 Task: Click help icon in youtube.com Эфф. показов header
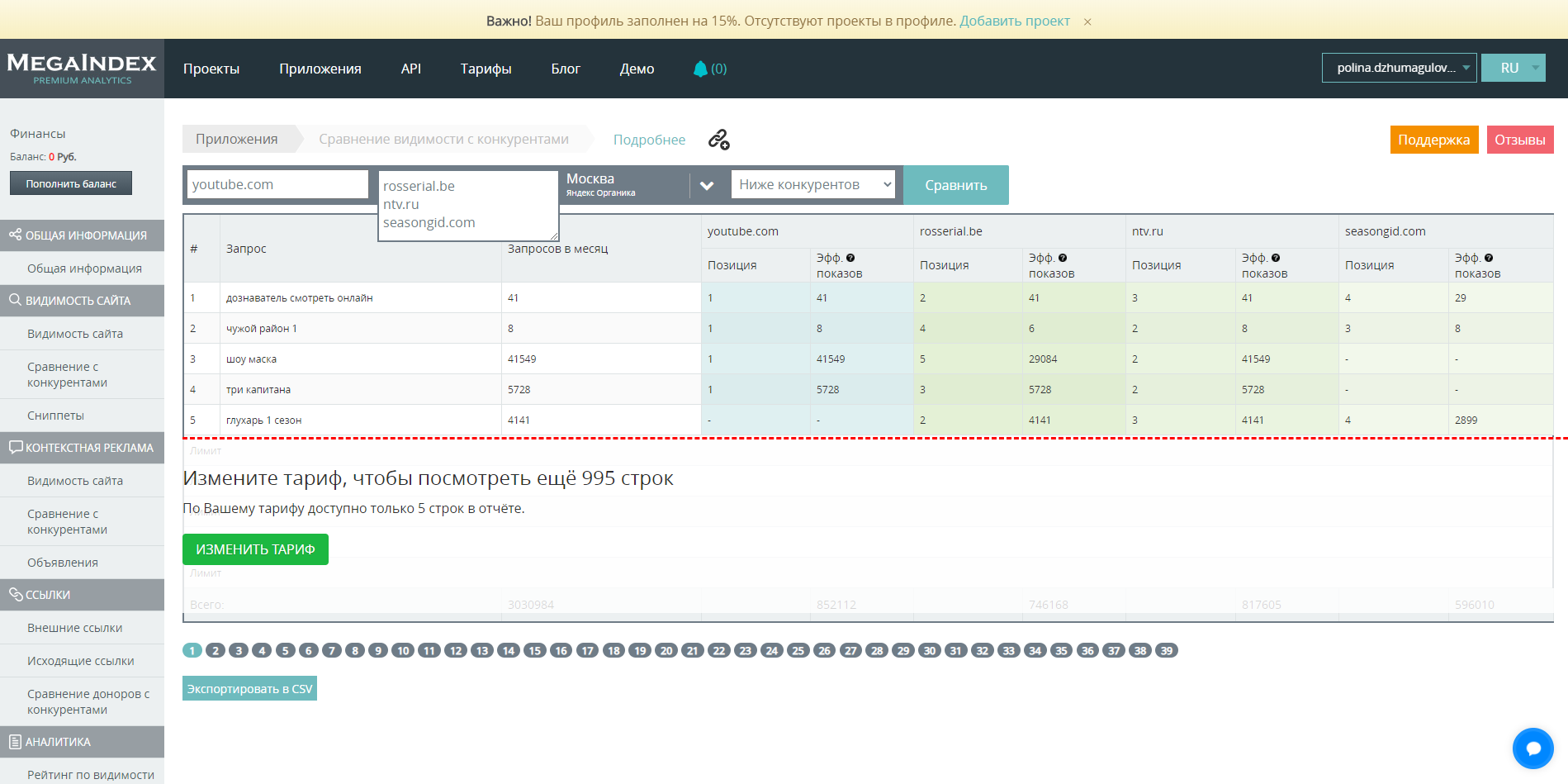coord(850,258)
